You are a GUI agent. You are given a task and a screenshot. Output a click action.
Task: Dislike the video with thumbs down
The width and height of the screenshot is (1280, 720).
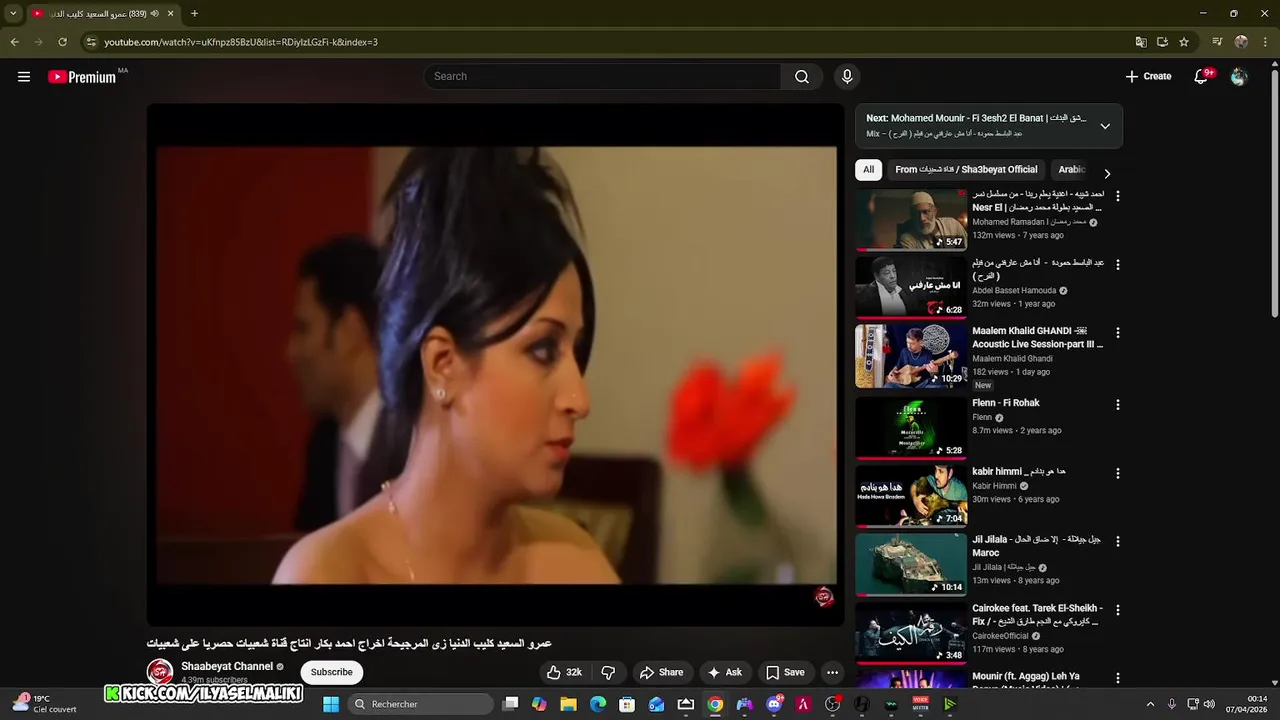[x=608, y=673]
